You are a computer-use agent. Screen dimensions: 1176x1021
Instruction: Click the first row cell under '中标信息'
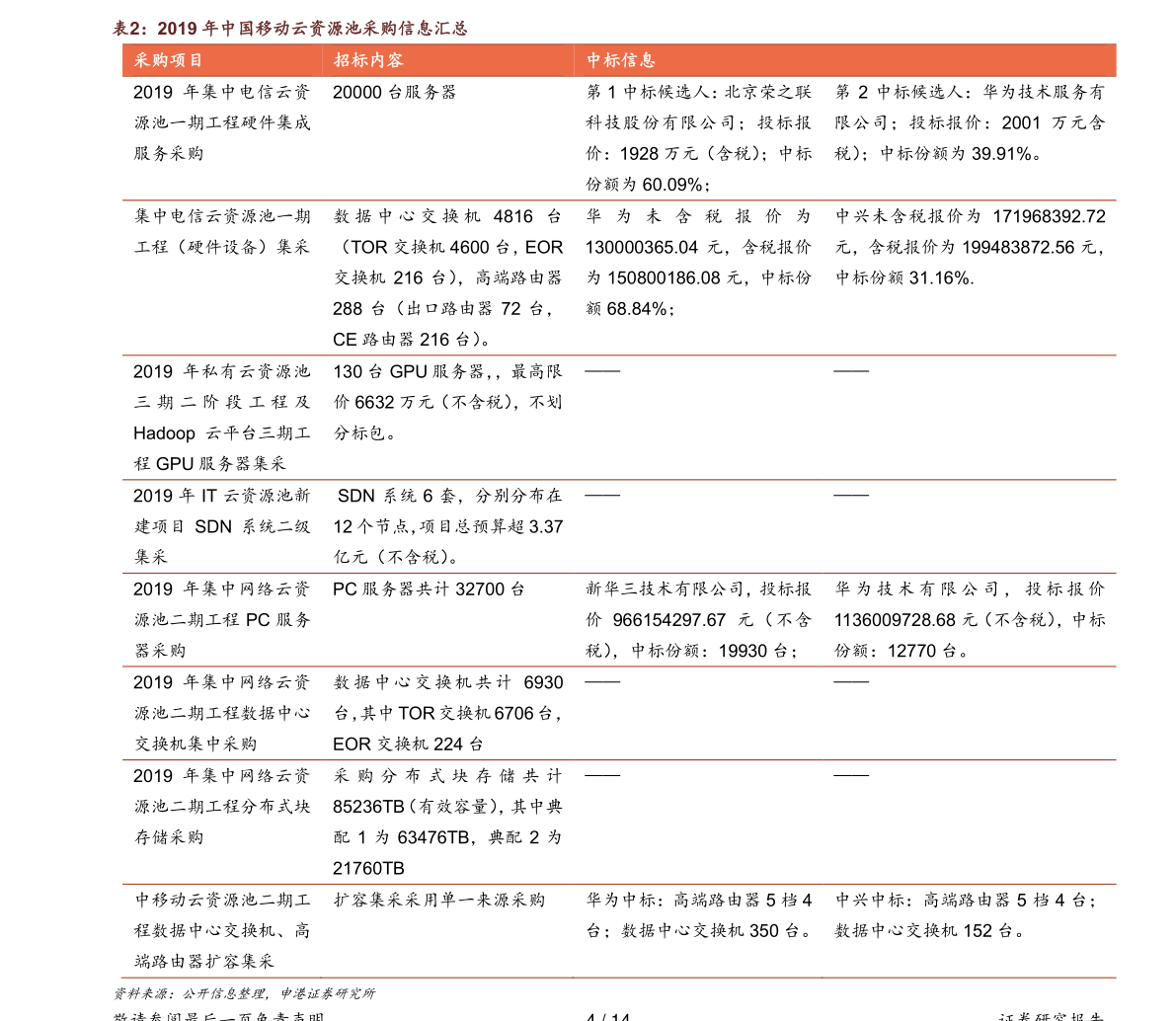click(x=849, y=138)
